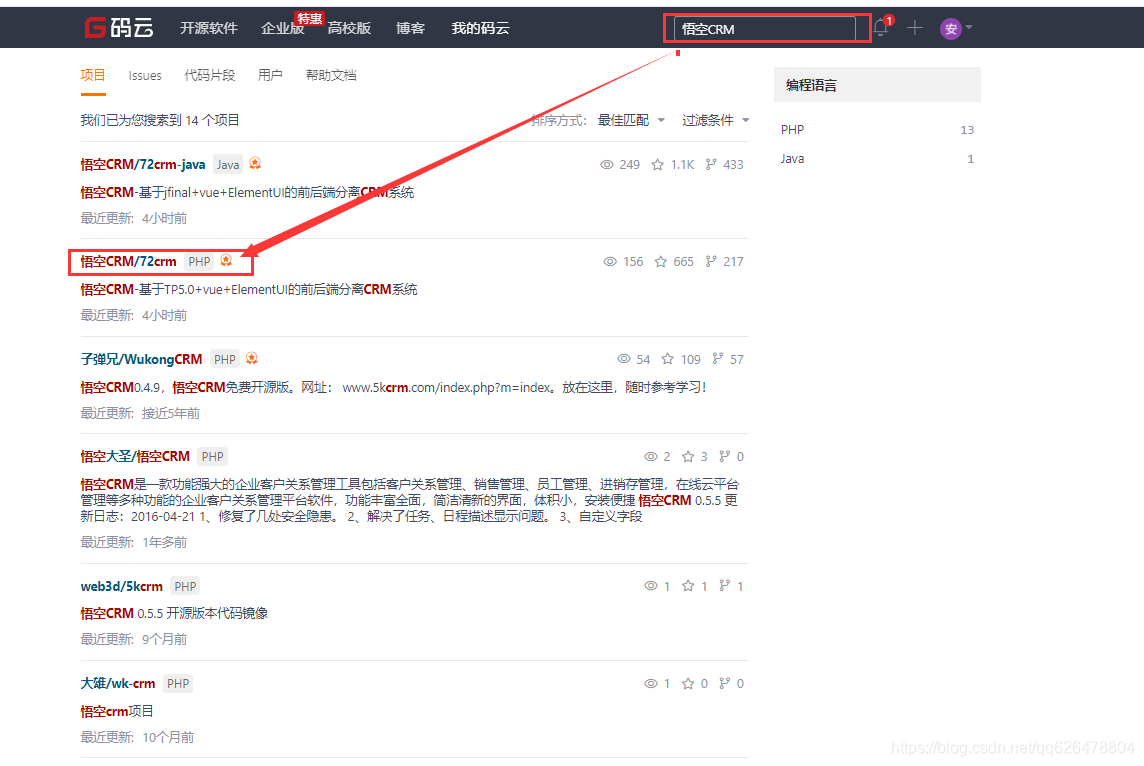Click the PHP tag on 子弹兄/WukongCRM

click(x=225, y=359)
